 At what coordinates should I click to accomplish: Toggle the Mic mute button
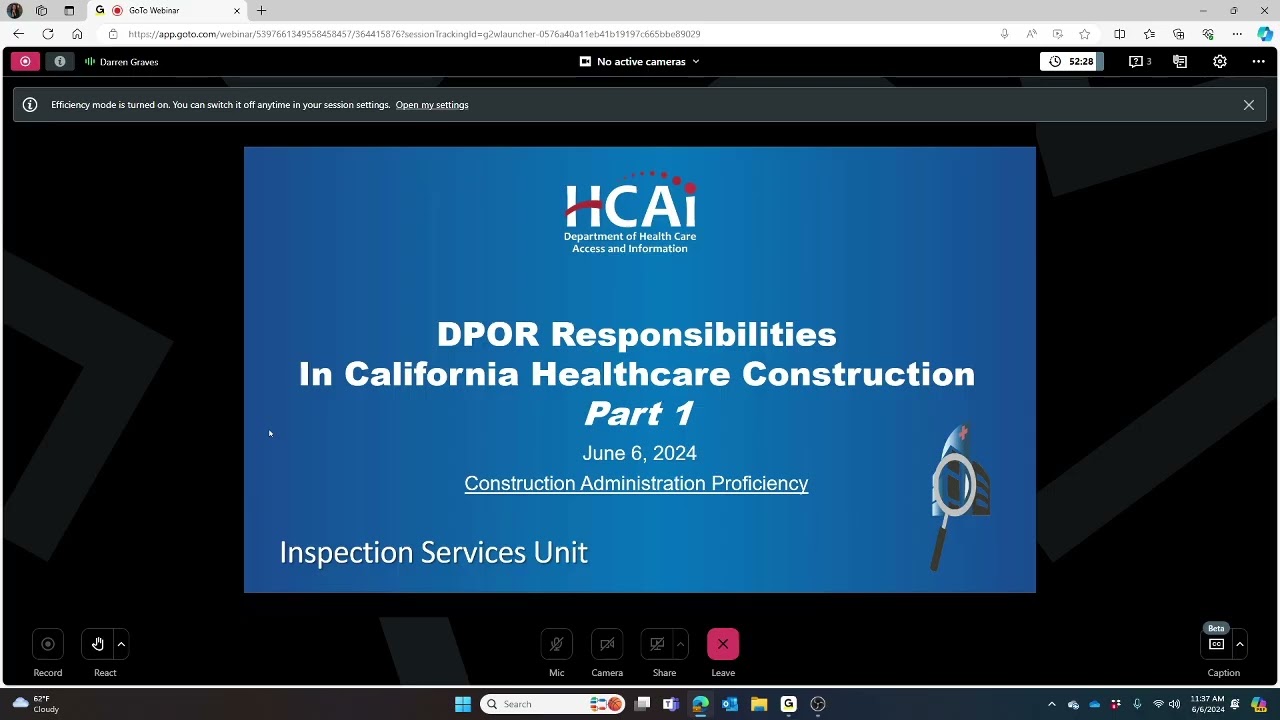click(x=557, y=644)
